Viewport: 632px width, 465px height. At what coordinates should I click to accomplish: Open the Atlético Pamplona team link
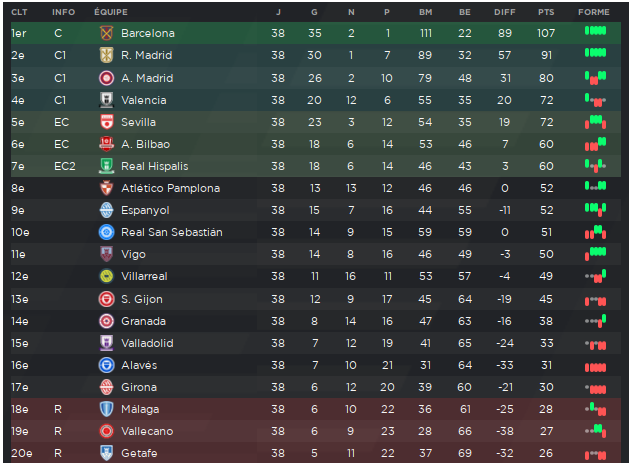[x=170, y=188]
